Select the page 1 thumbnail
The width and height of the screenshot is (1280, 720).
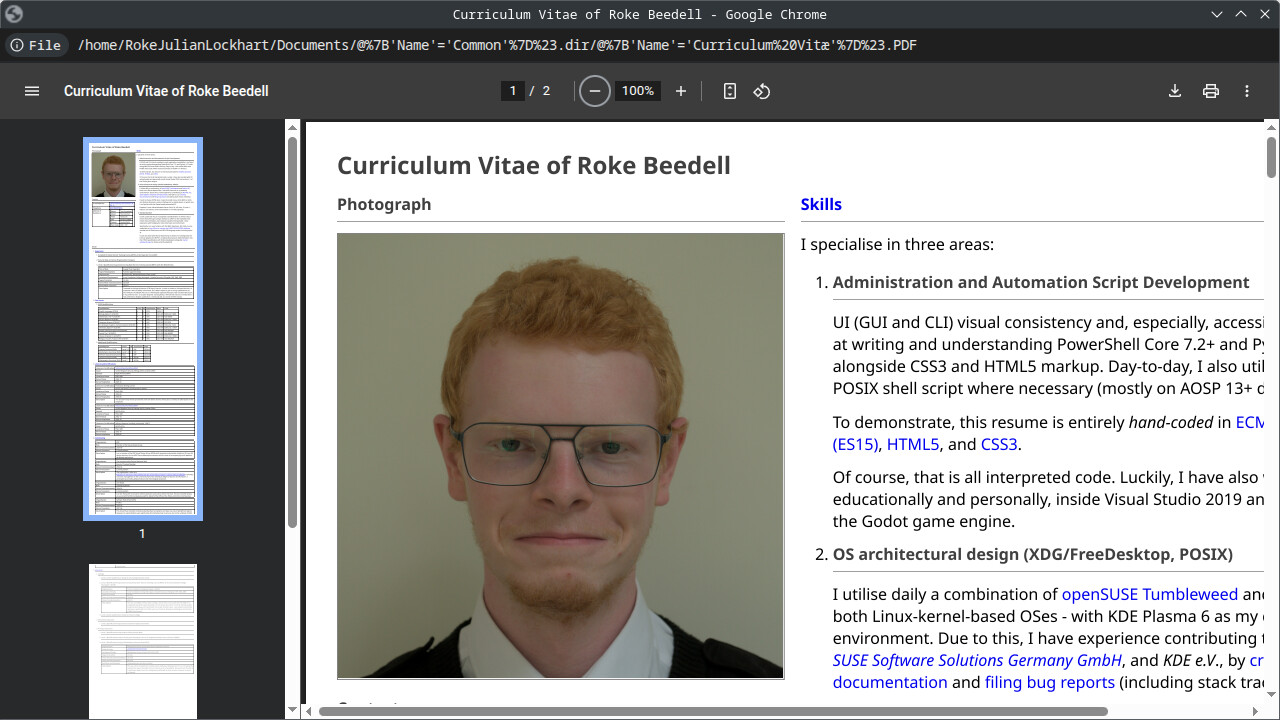coord(143,329)
